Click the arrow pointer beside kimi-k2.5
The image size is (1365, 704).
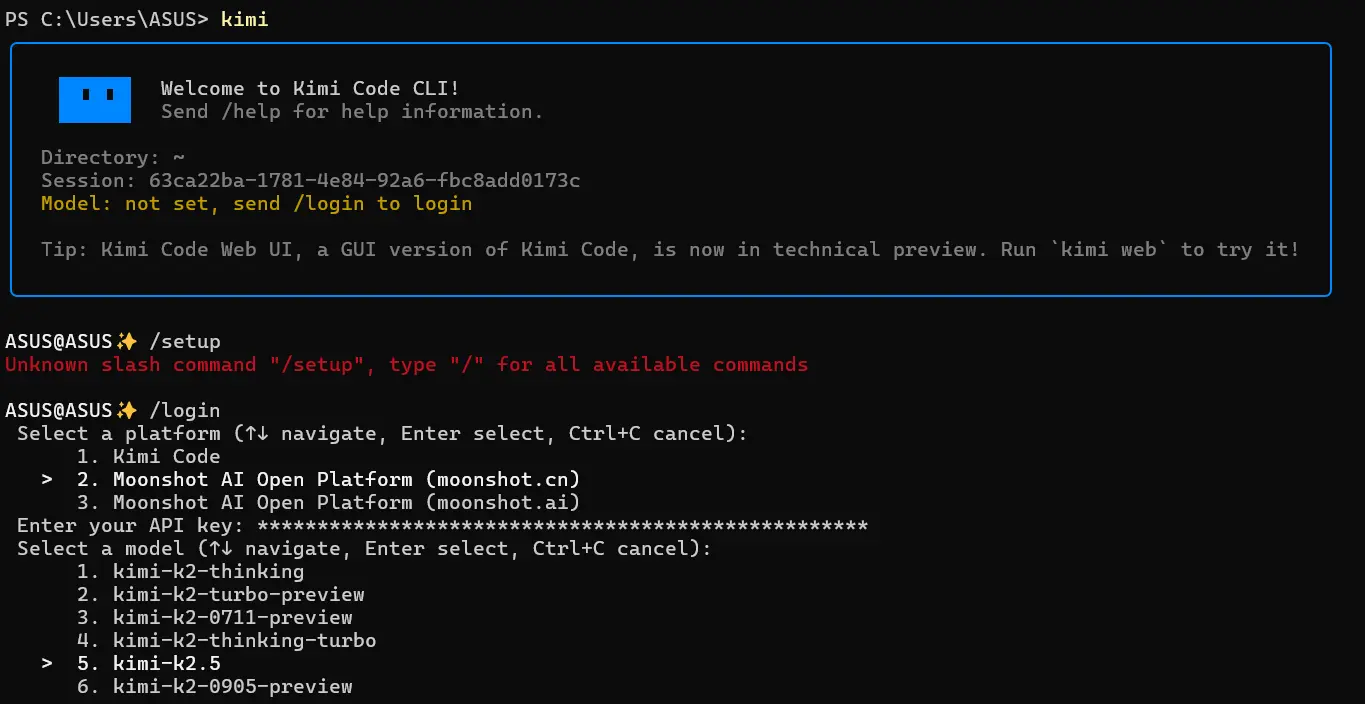[47, 664]
